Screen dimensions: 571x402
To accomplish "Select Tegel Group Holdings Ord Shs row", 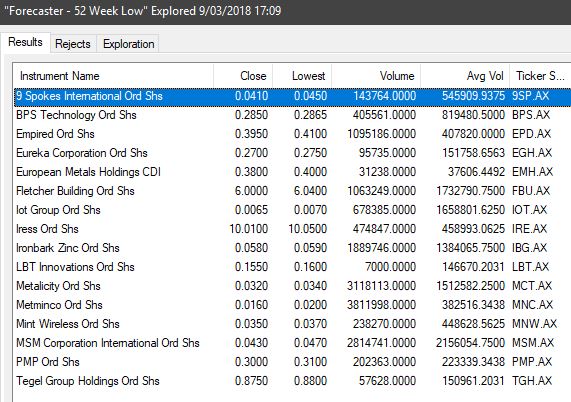I will tap(292, 381).
